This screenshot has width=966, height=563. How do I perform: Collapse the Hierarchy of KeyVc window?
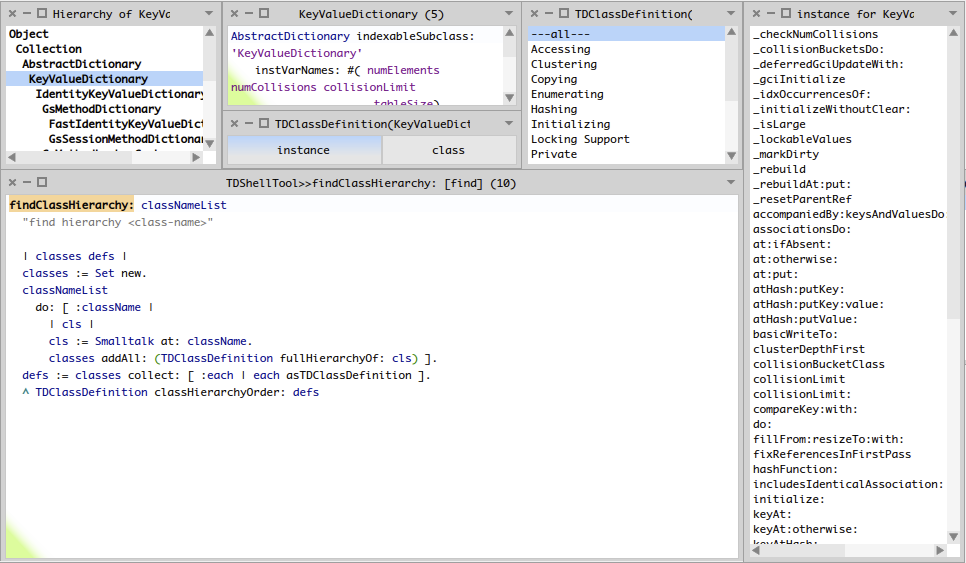[26, 13]
